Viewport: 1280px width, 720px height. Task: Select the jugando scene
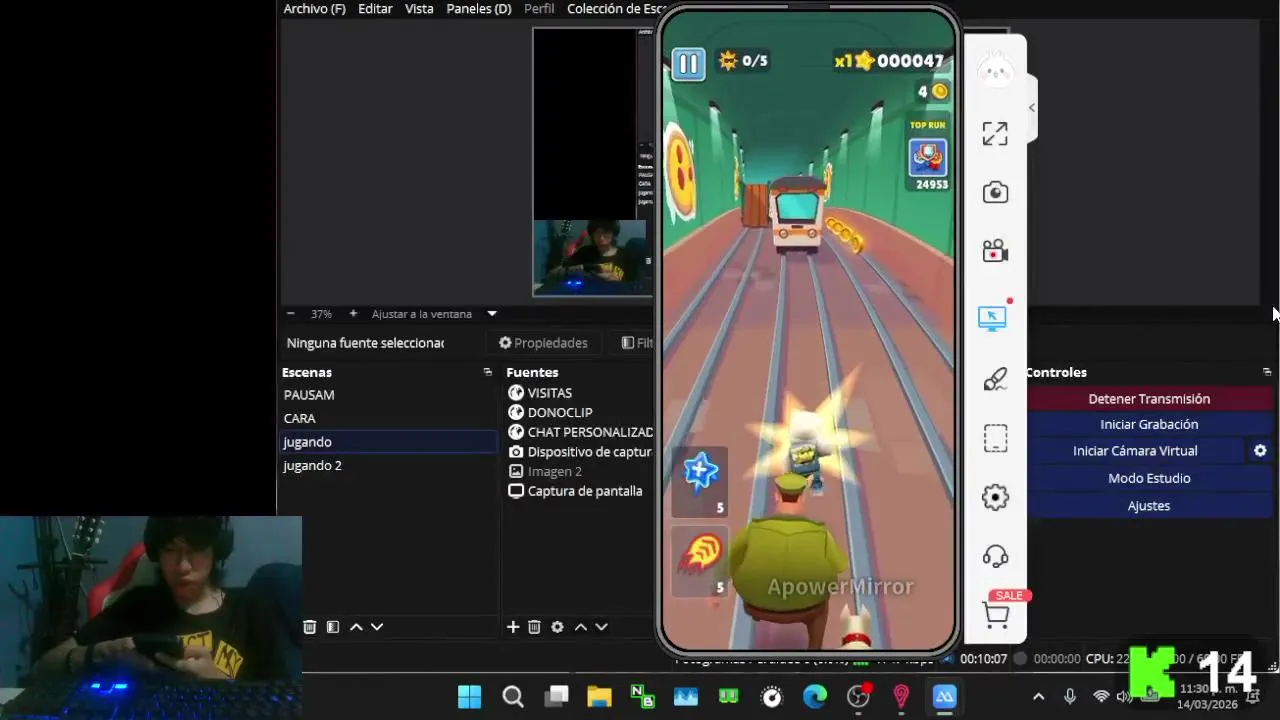388,442
